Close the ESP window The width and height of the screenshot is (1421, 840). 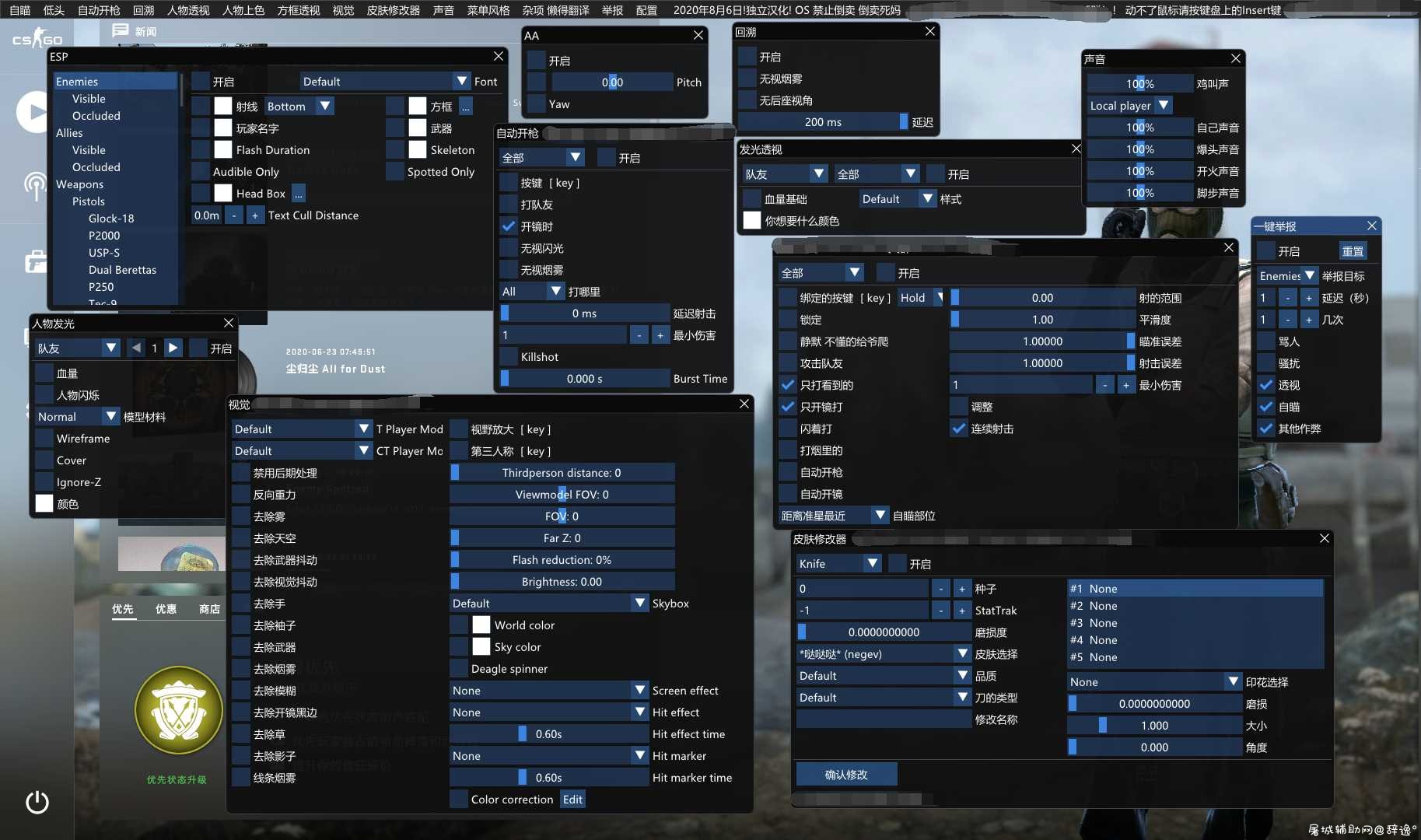(x=499, y=56)
